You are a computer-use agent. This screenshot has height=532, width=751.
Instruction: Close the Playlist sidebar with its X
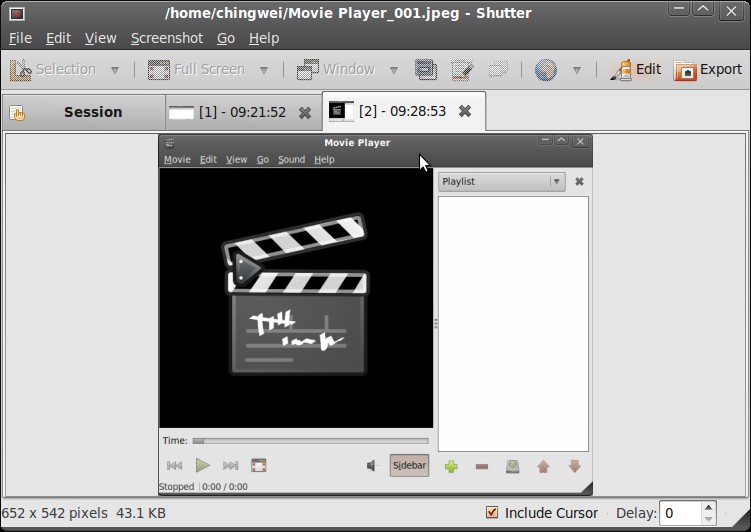579,181
